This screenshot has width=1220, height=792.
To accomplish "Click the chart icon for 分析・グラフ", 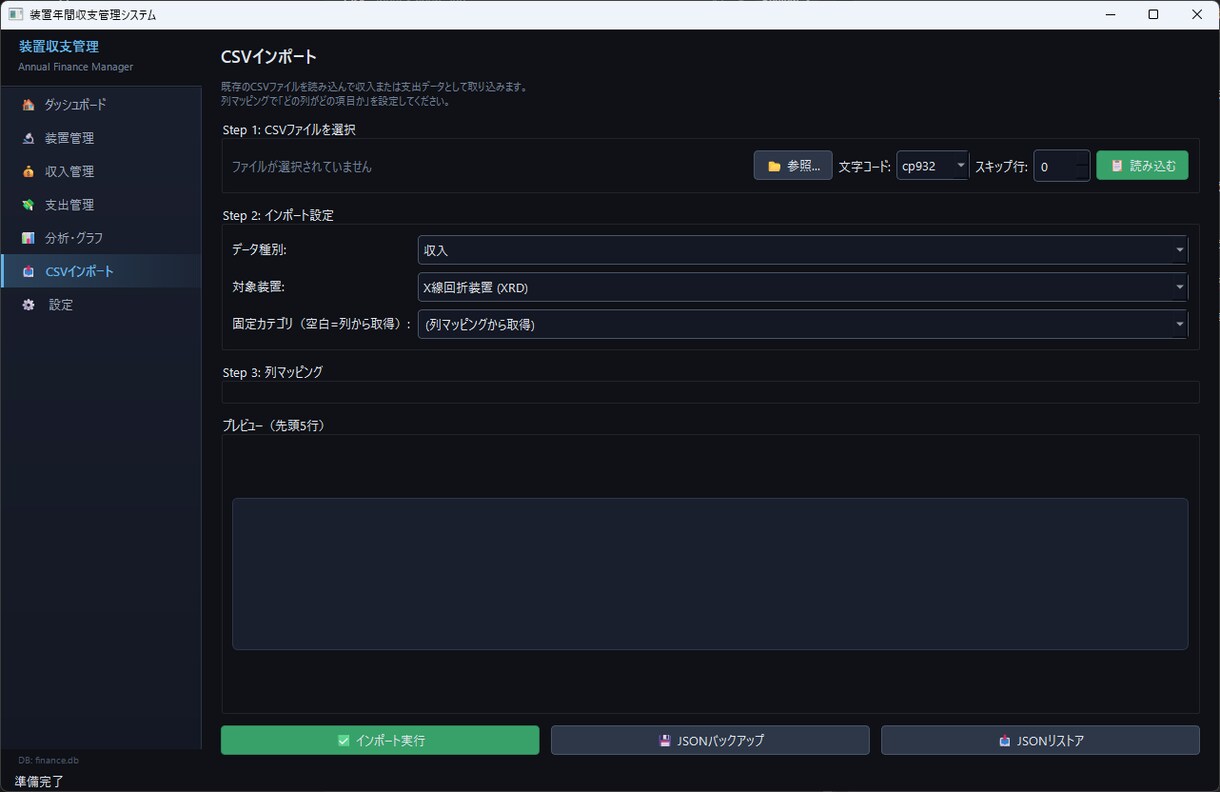I will pyautogui.click(x=28, y=238).
